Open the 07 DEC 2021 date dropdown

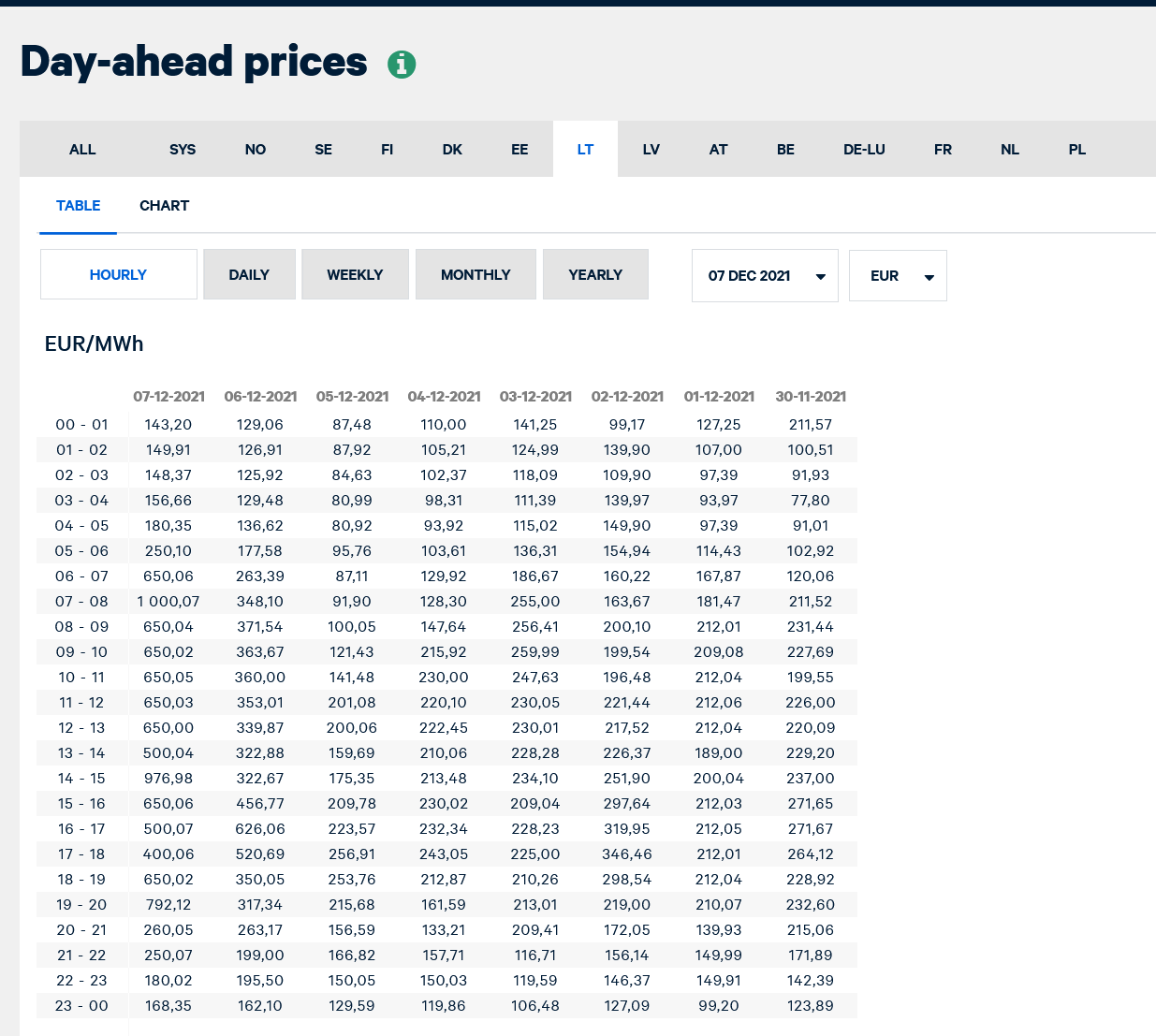pyautogui.click(x=765, y=276)
